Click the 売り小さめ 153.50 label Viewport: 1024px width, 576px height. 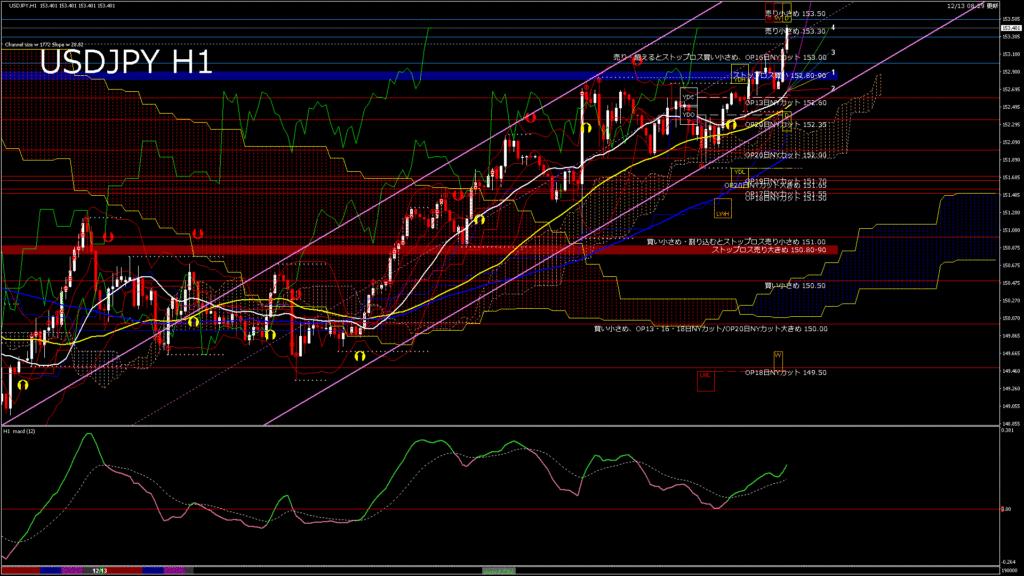pos(794,14)
